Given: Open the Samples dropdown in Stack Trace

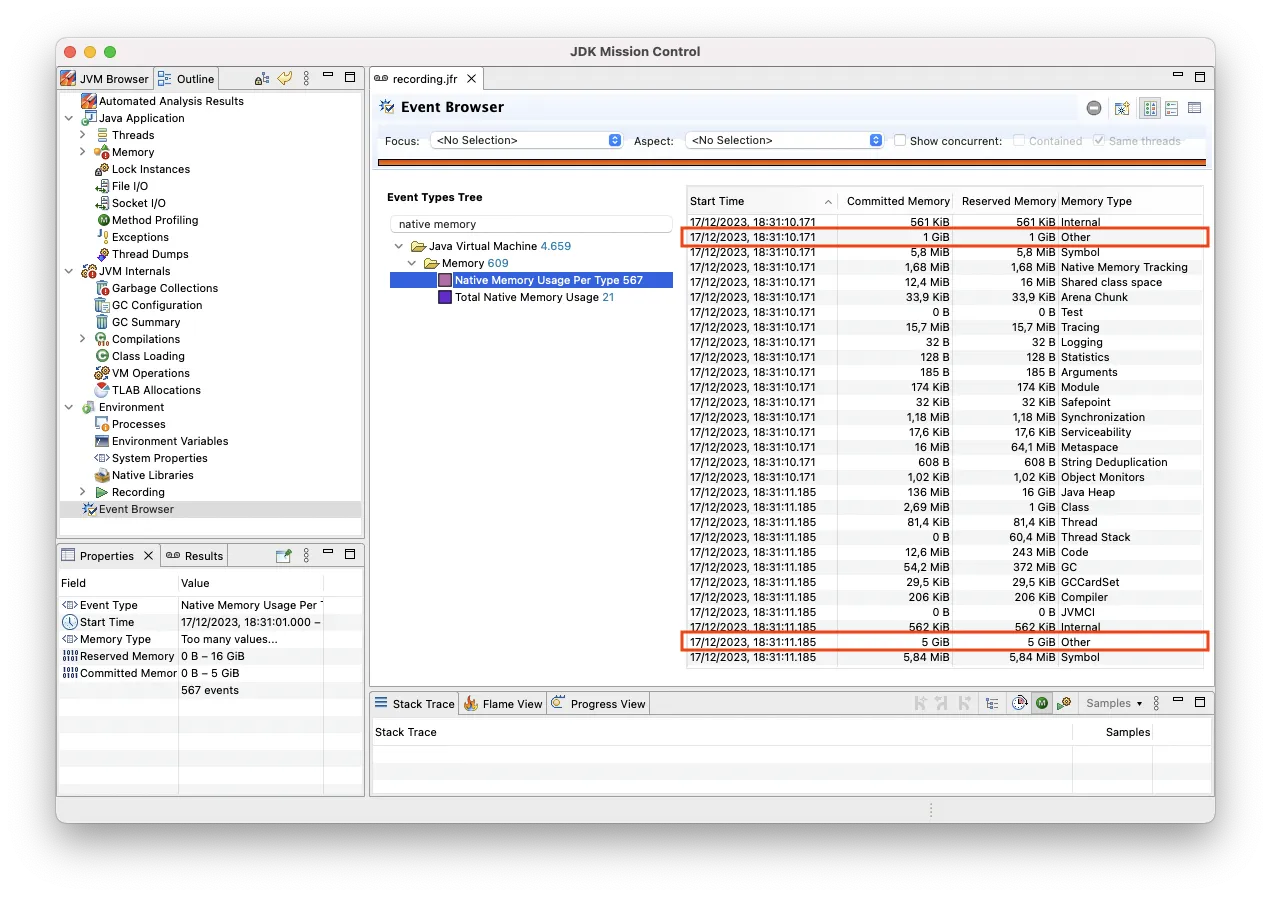Looking at the screenshot, I should point(1114,703).
